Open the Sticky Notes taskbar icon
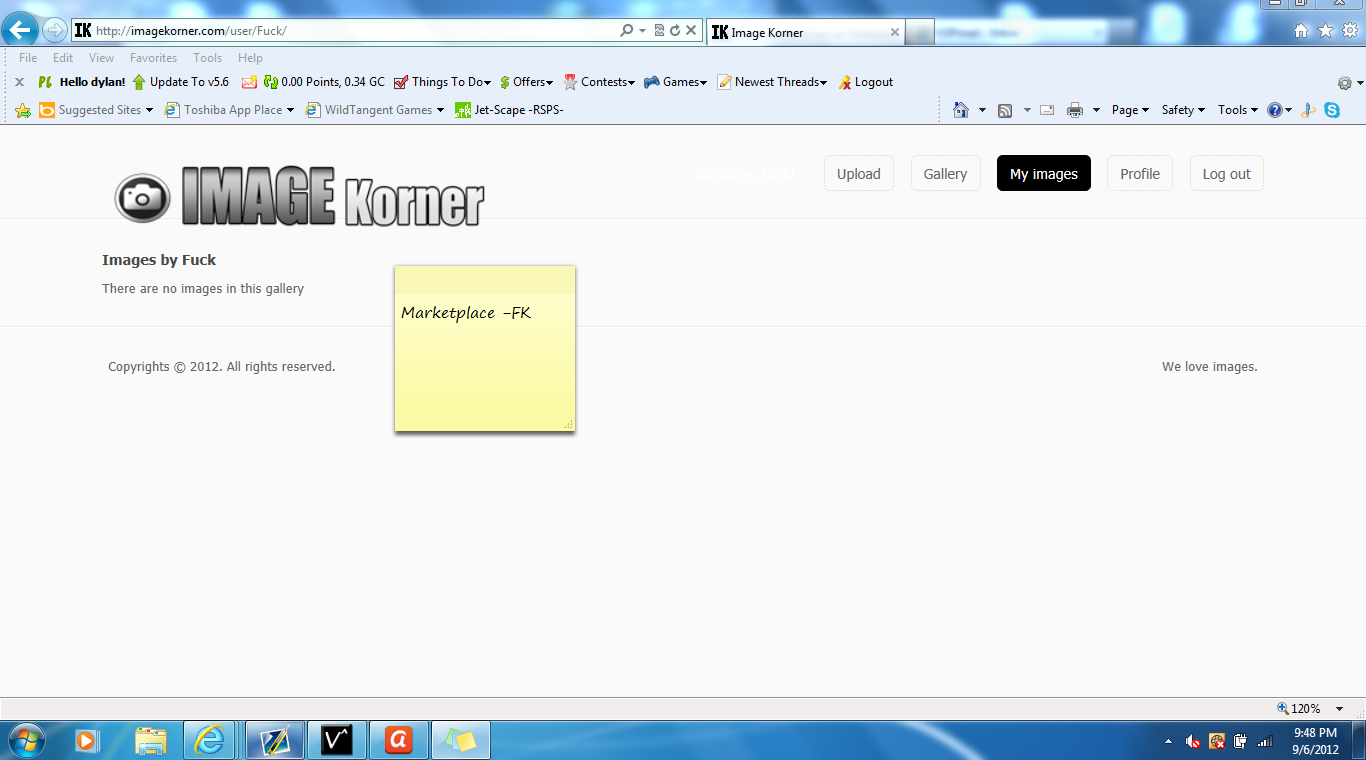Screen dimensions: 1366x760 pyautogui.click(x=460, y=740)
